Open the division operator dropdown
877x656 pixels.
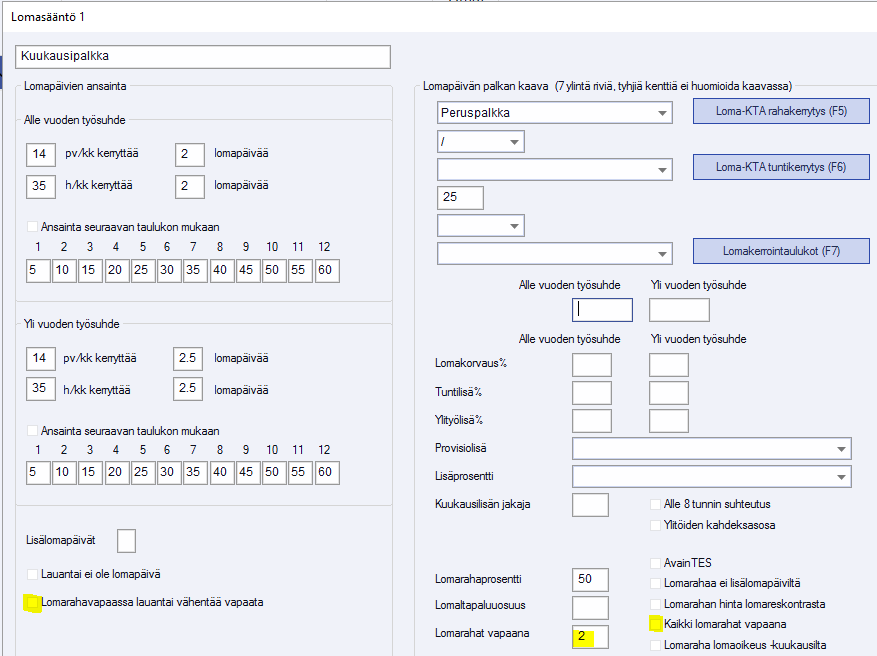514,143
